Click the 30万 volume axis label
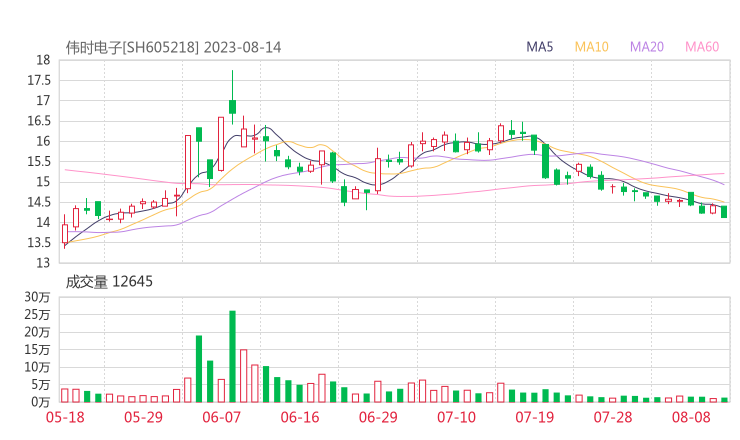 [37, 297]
